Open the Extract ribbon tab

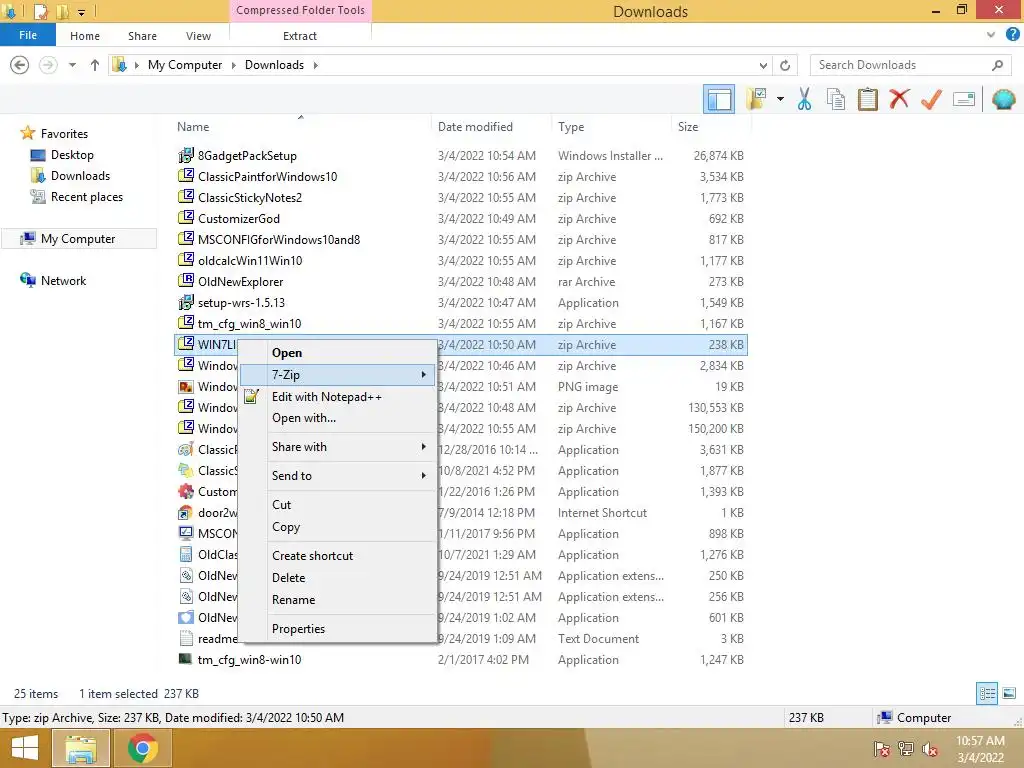(x=300, y=36)
